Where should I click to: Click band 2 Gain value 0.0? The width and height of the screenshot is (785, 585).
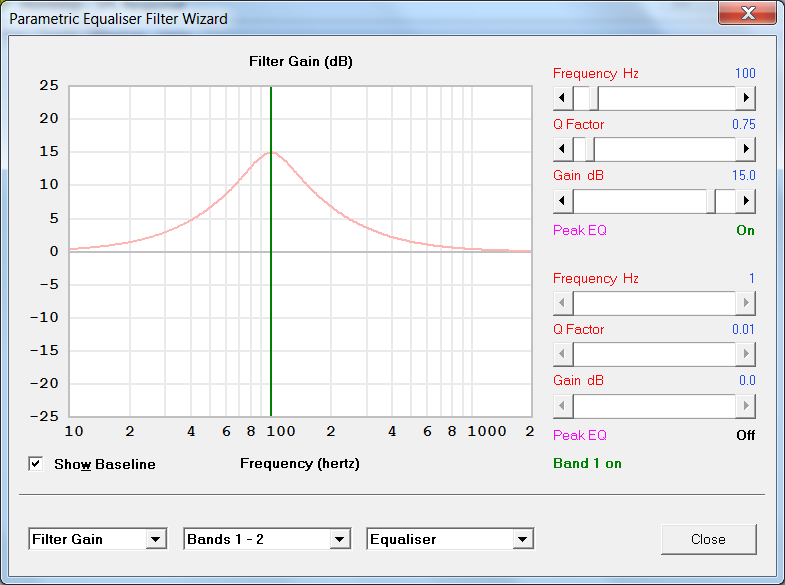coord(747,380)
